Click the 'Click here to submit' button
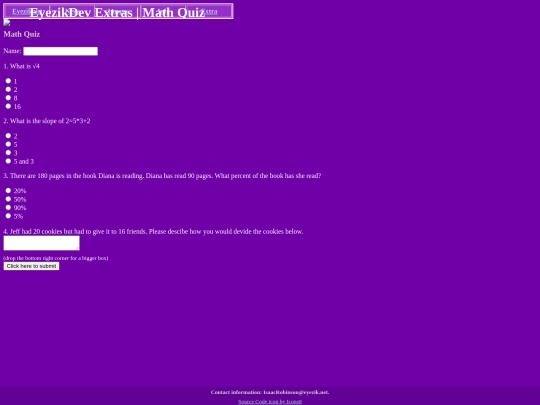The height and width of the screenshot is (405, 540). (x=31, y=266)
